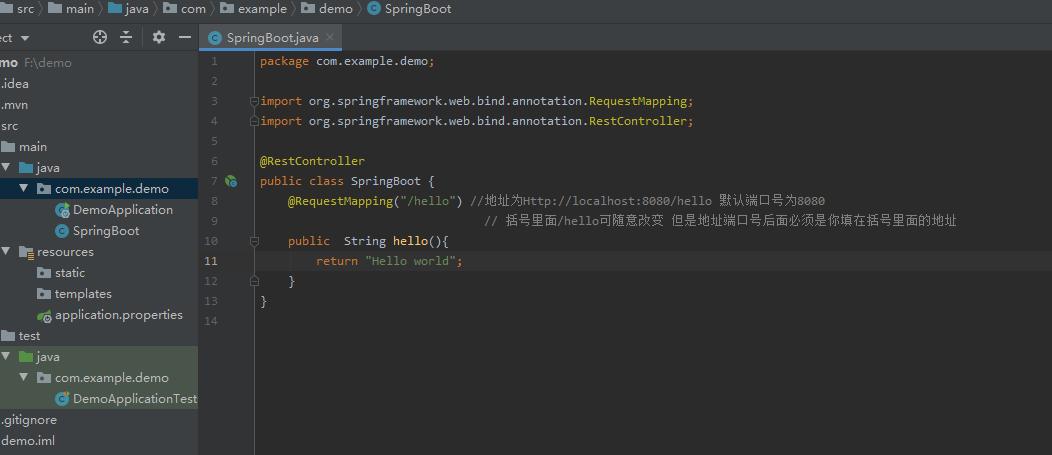Click the application.properties Spring leaf icon
This screenshot has height=455, width=1052.
point(44,315)
